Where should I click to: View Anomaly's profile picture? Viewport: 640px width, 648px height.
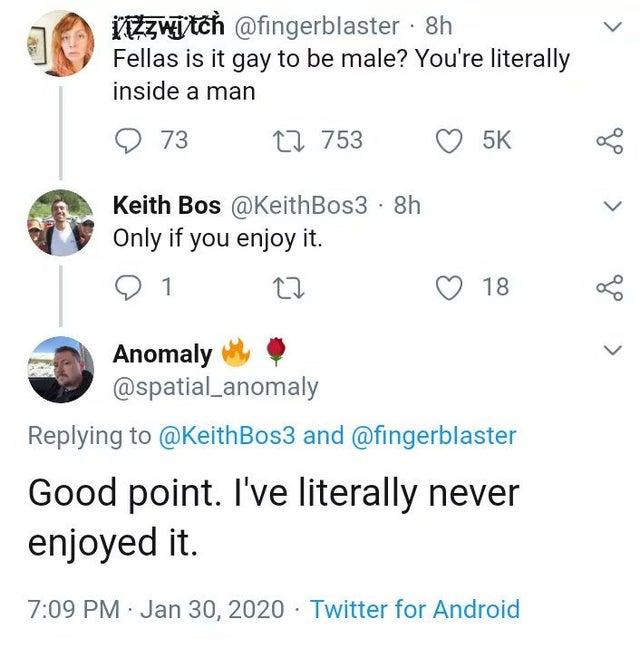tap(61, 369)
